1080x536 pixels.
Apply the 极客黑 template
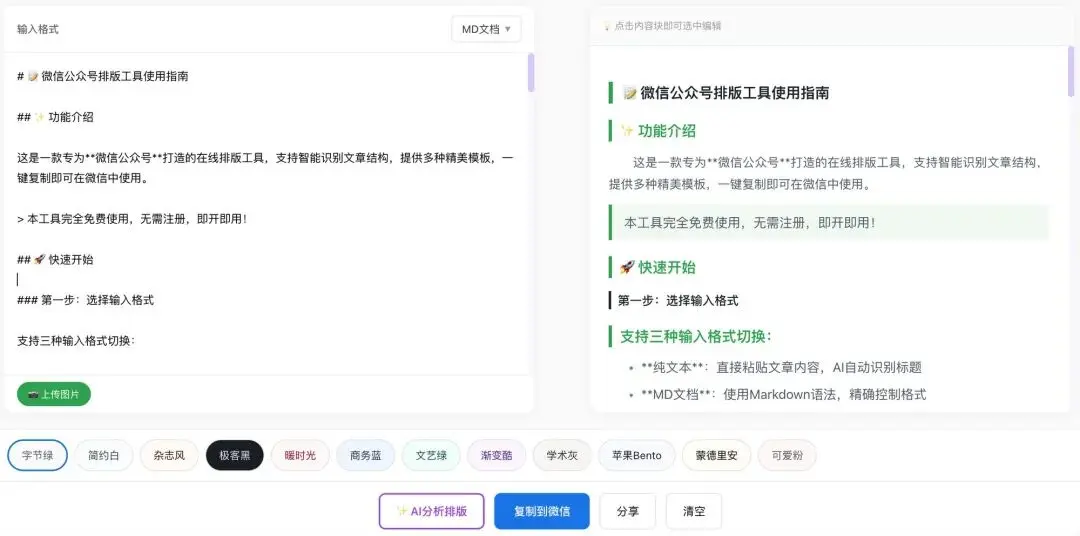tap(235, 455)
